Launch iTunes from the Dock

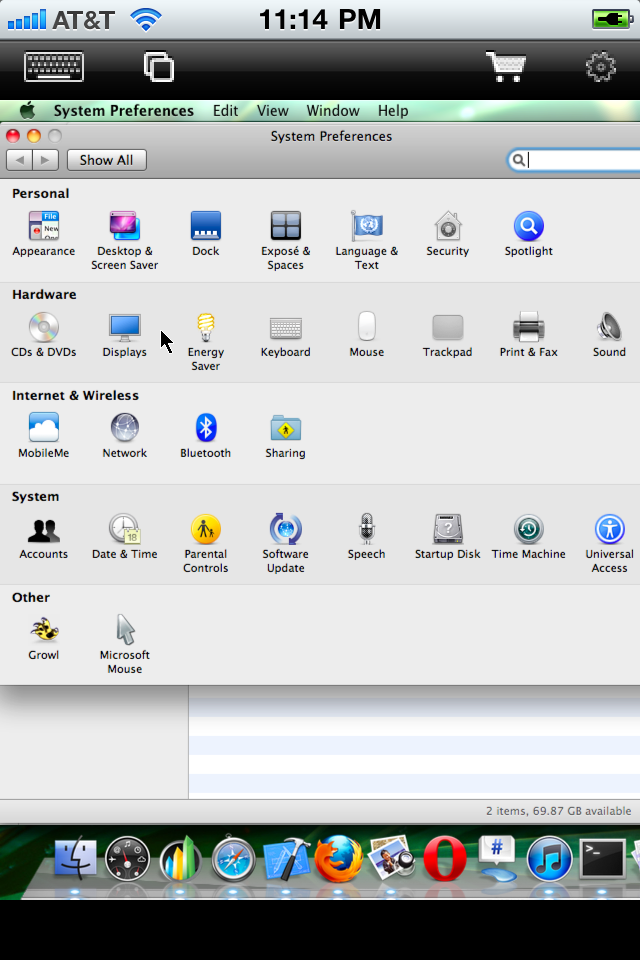[549, 858]
